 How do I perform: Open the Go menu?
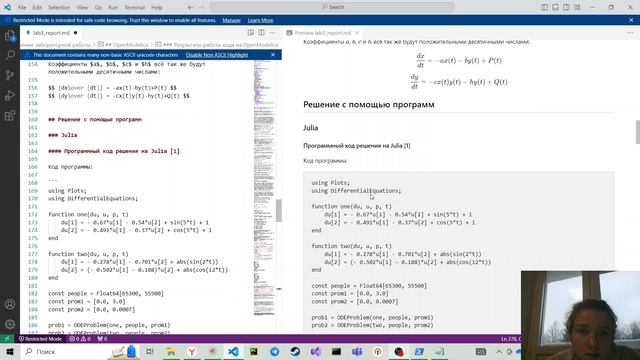click(x=98, y=7)
